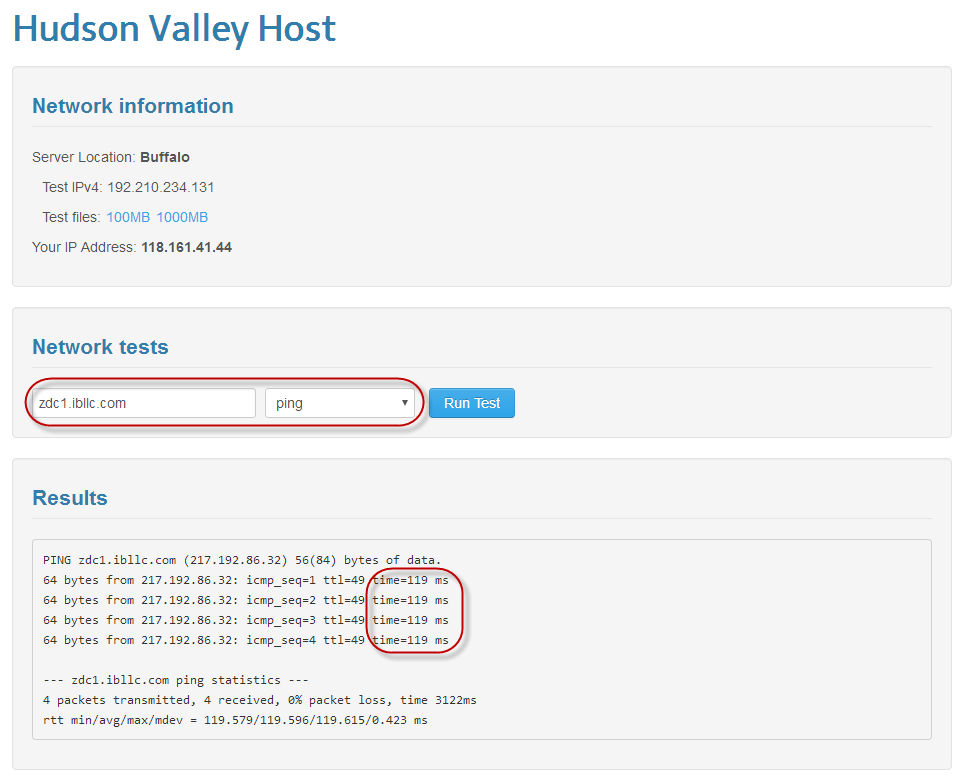Image resolution: width=961 pixels, height=782 pixels.
Task: Click the icmp_seq=2 ping result line
Action: [x=246, y=601]
